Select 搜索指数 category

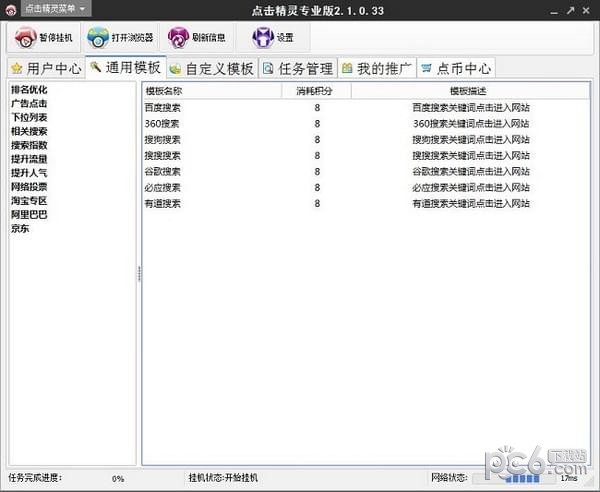[29, 145]
